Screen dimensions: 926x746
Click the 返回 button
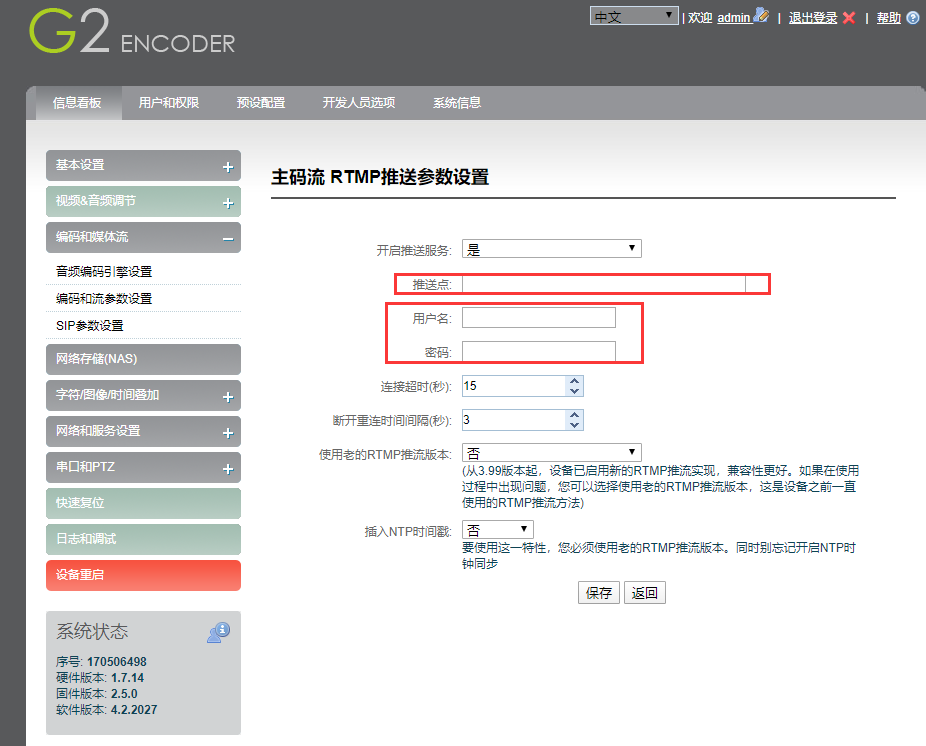[644, 593]
